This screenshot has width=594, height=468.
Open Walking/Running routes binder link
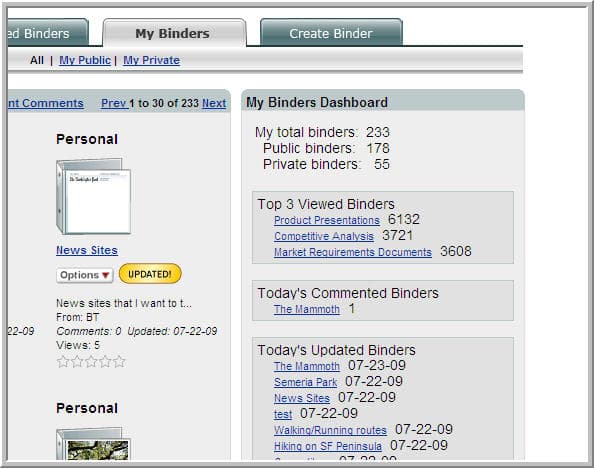(330, 430)
